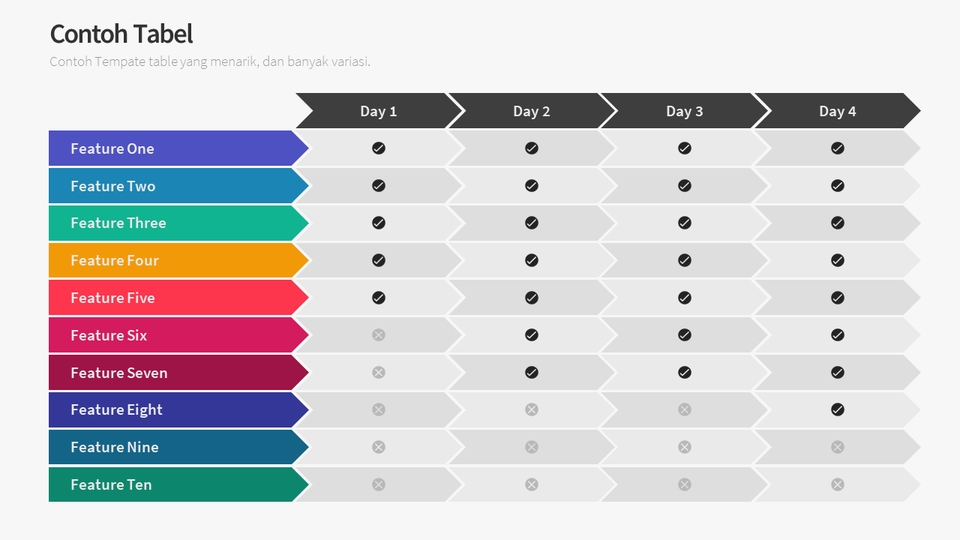Click the checkmark for Feature Three Day 2

531,223
